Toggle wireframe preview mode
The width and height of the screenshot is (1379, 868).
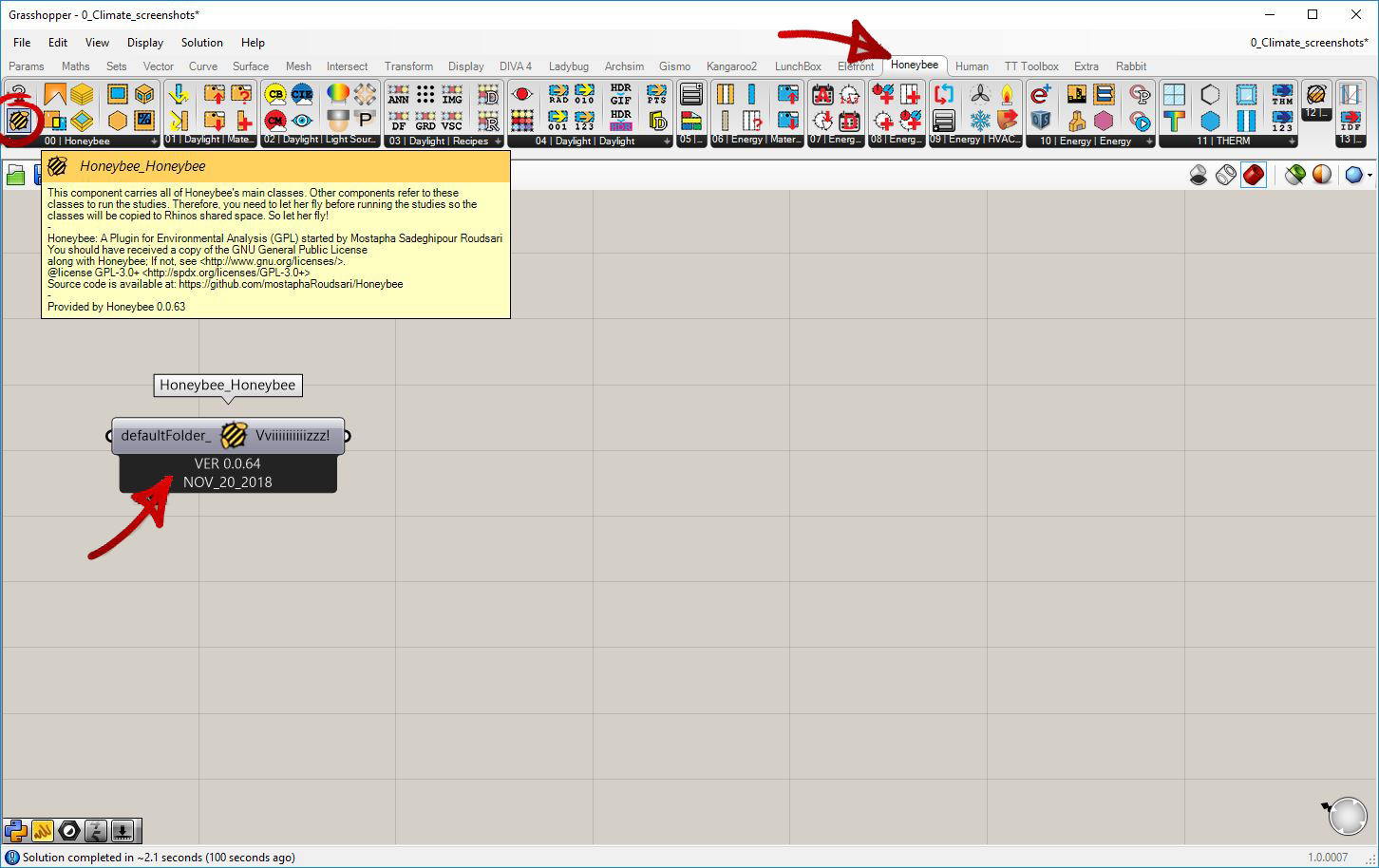[x=1226, y=175]
